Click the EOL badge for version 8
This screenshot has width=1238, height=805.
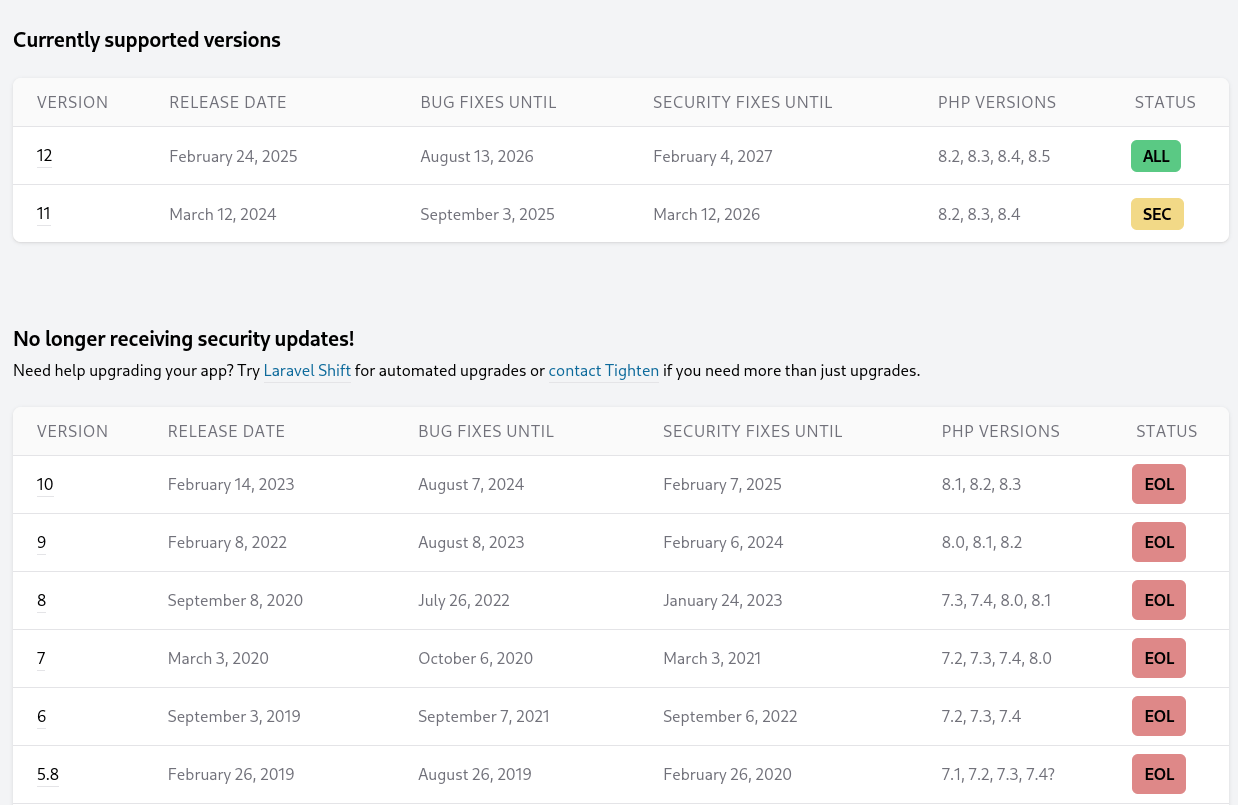1158,601
